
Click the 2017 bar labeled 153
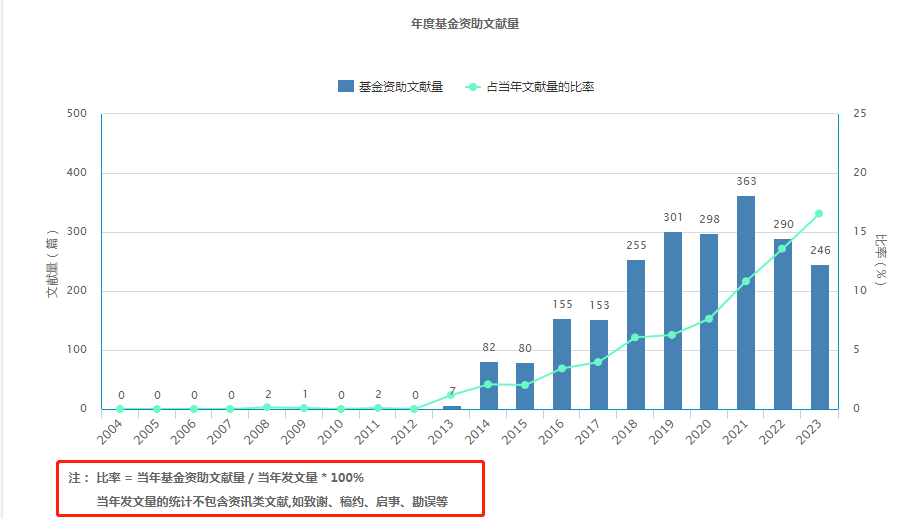click(x=599, y=365)
